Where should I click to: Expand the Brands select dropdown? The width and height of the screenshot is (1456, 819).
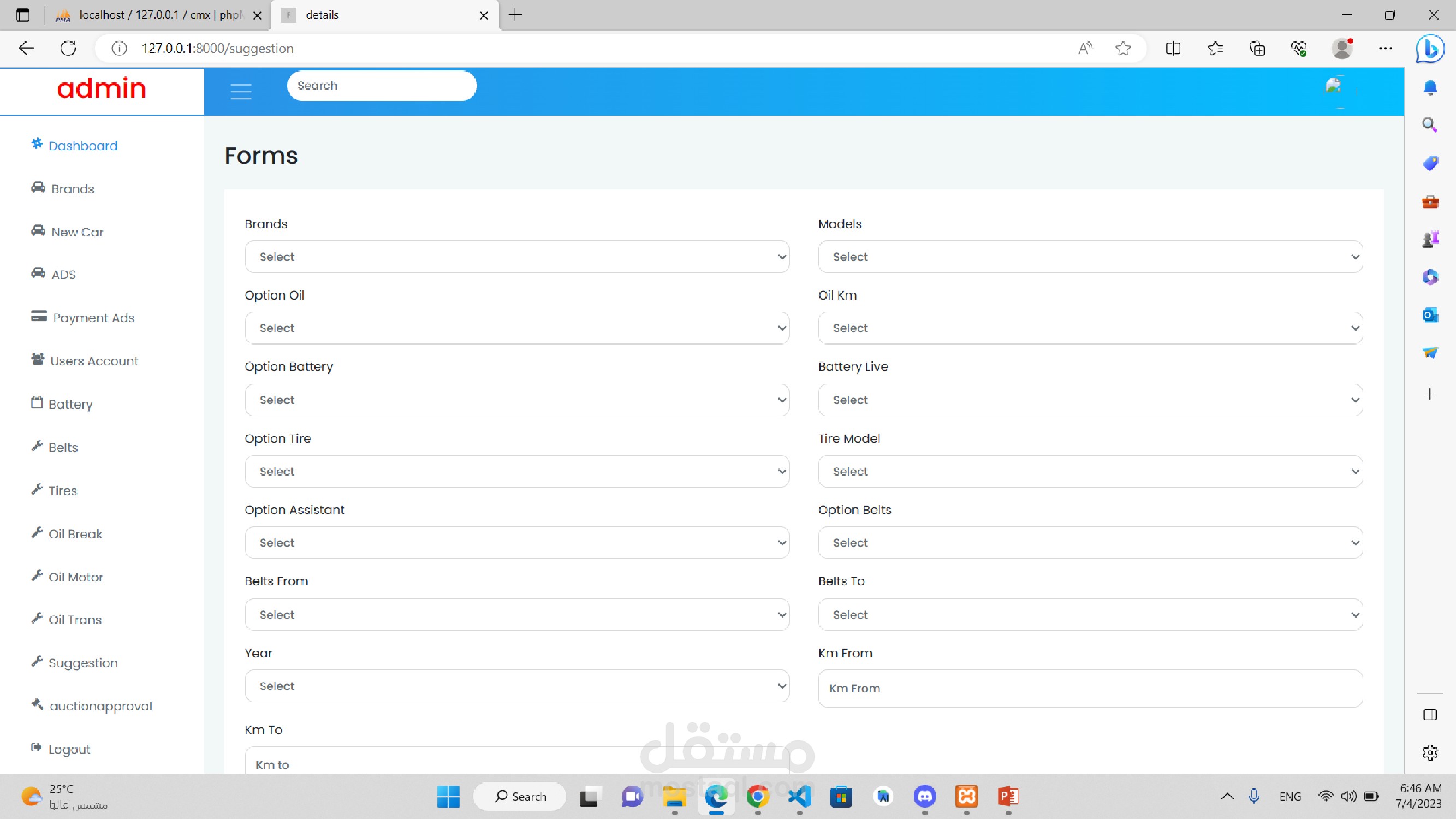pos(516,257)
